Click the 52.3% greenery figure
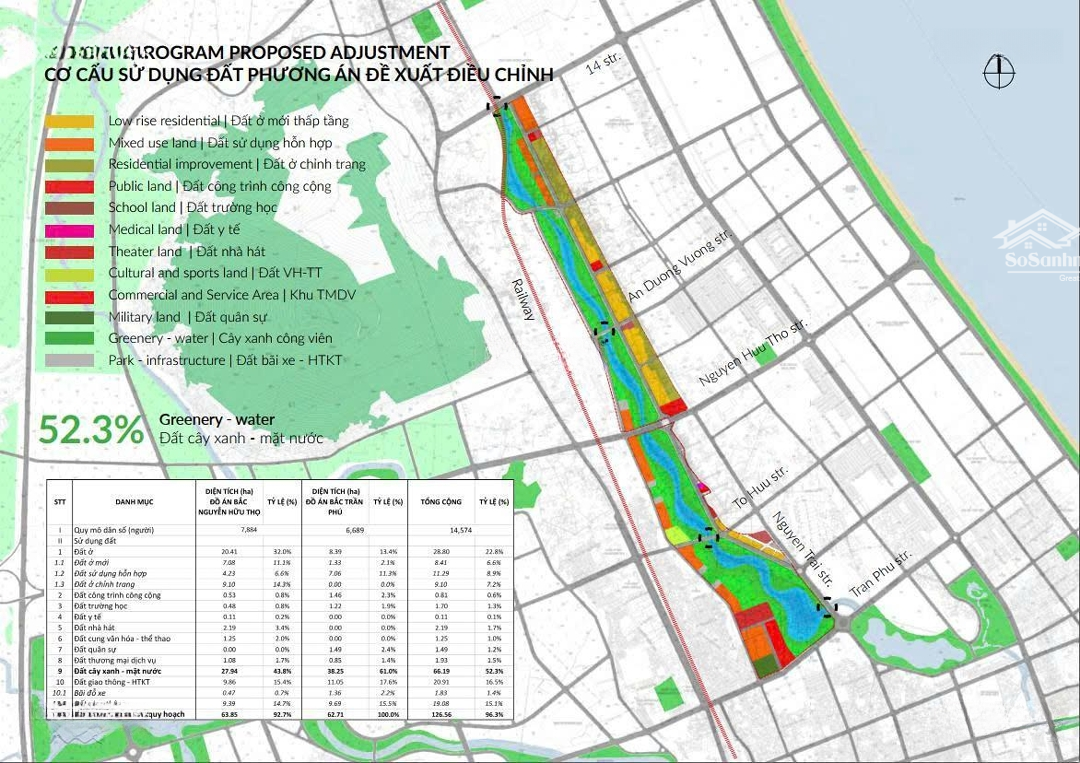The image size is (1080, 763). pos(91,430)
